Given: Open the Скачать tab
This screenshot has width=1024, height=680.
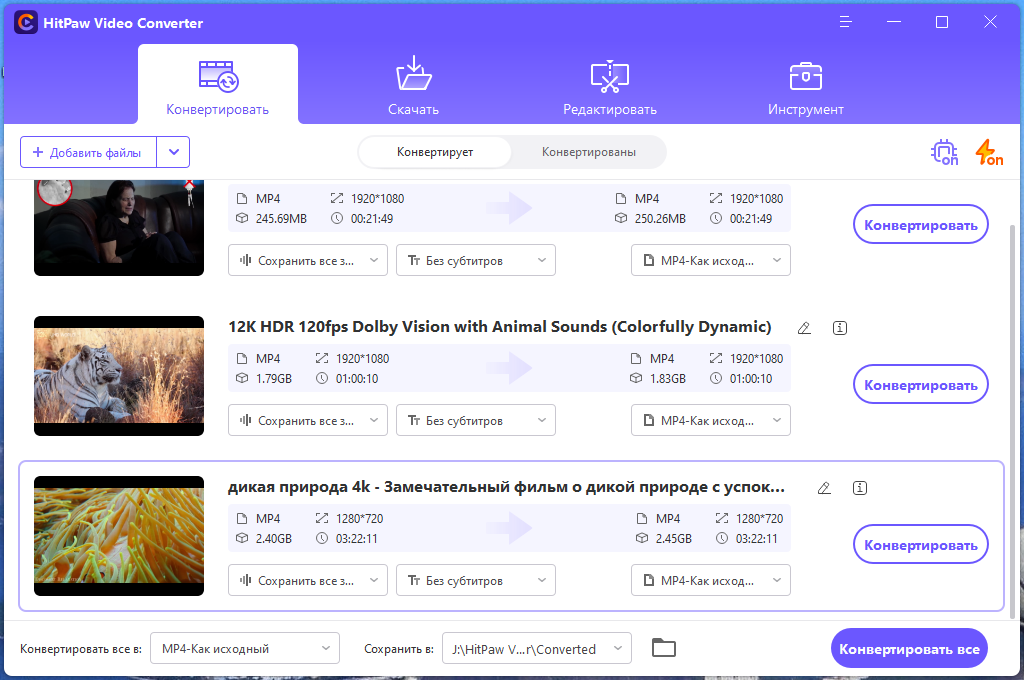Looking at the screenshot, I should (413, 86).
